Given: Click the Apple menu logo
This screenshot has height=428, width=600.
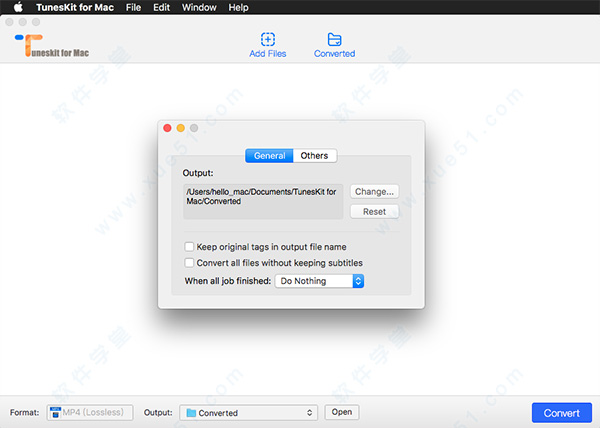Looking at the screenshot, I should click(18, 7).
